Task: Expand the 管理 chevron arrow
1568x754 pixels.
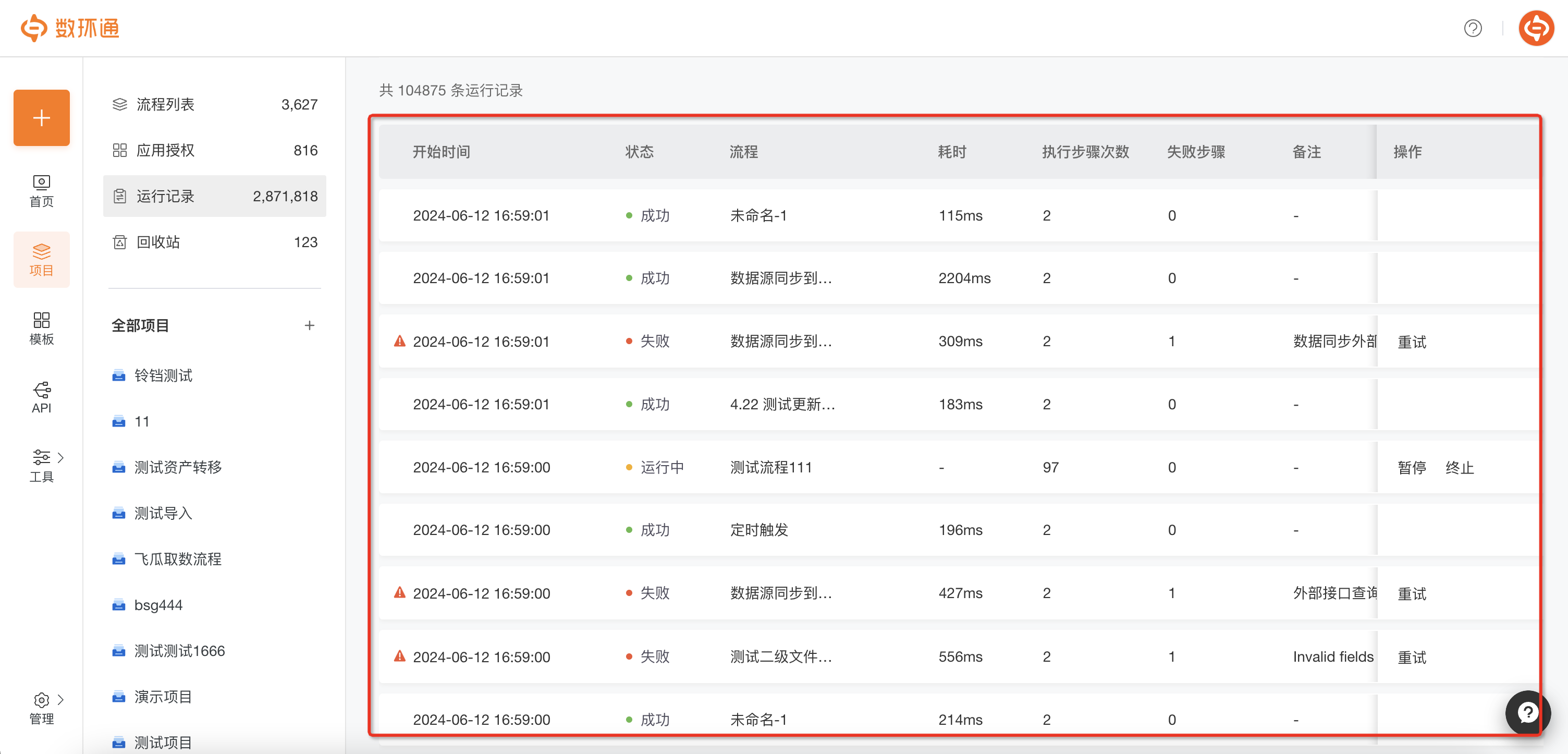Action: pyautogui.click(x=60, y=699)
